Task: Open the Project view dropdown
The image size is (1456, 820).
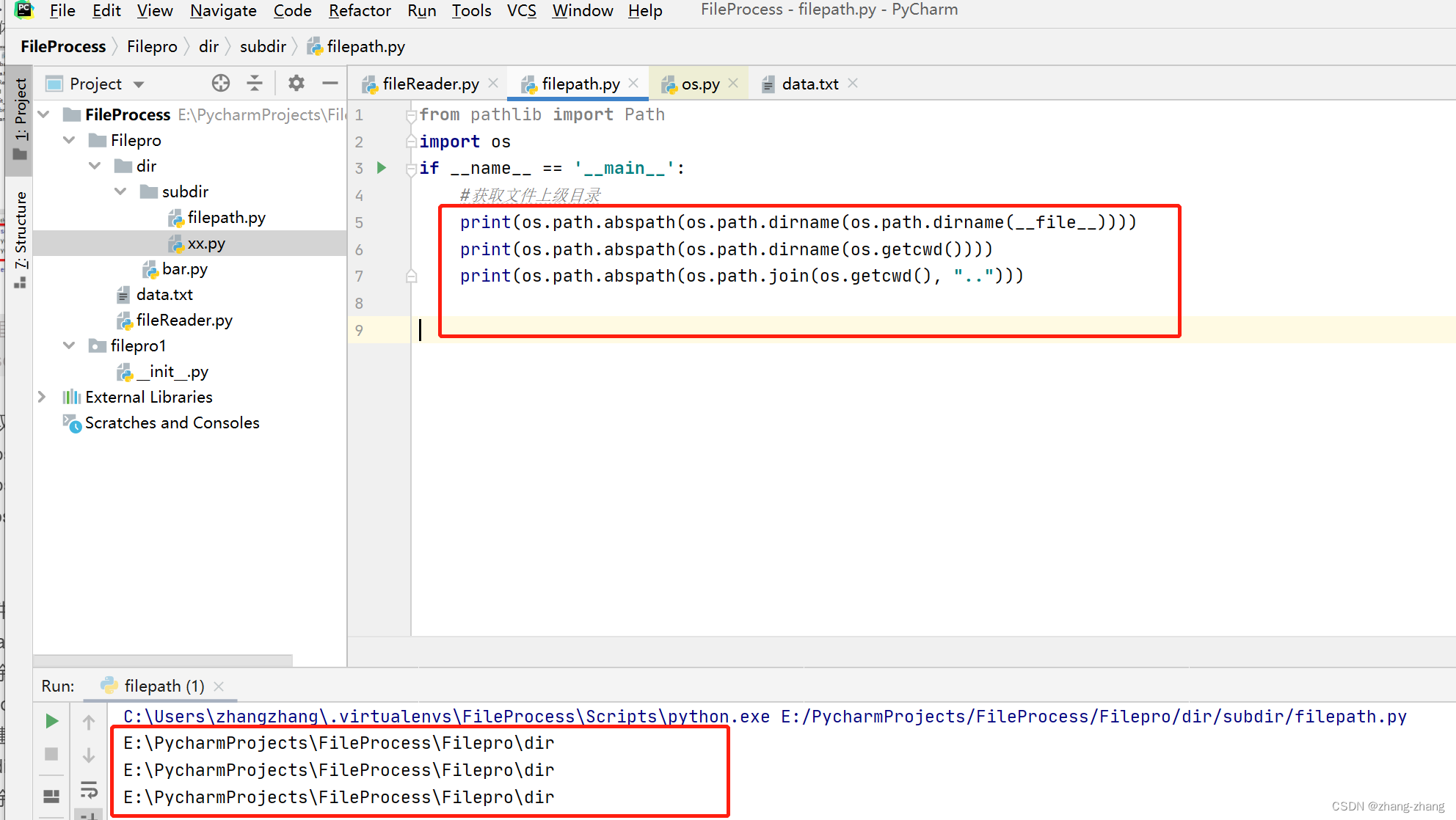Action: click(139, 84)
